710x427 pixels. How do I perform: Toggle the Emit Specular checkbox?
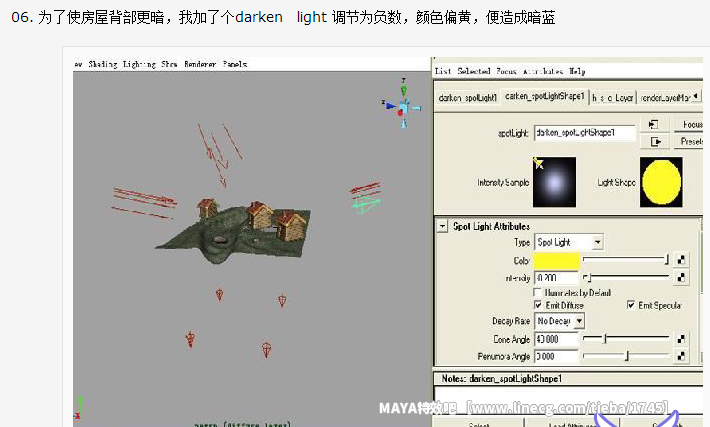click(x=631, y=305)
